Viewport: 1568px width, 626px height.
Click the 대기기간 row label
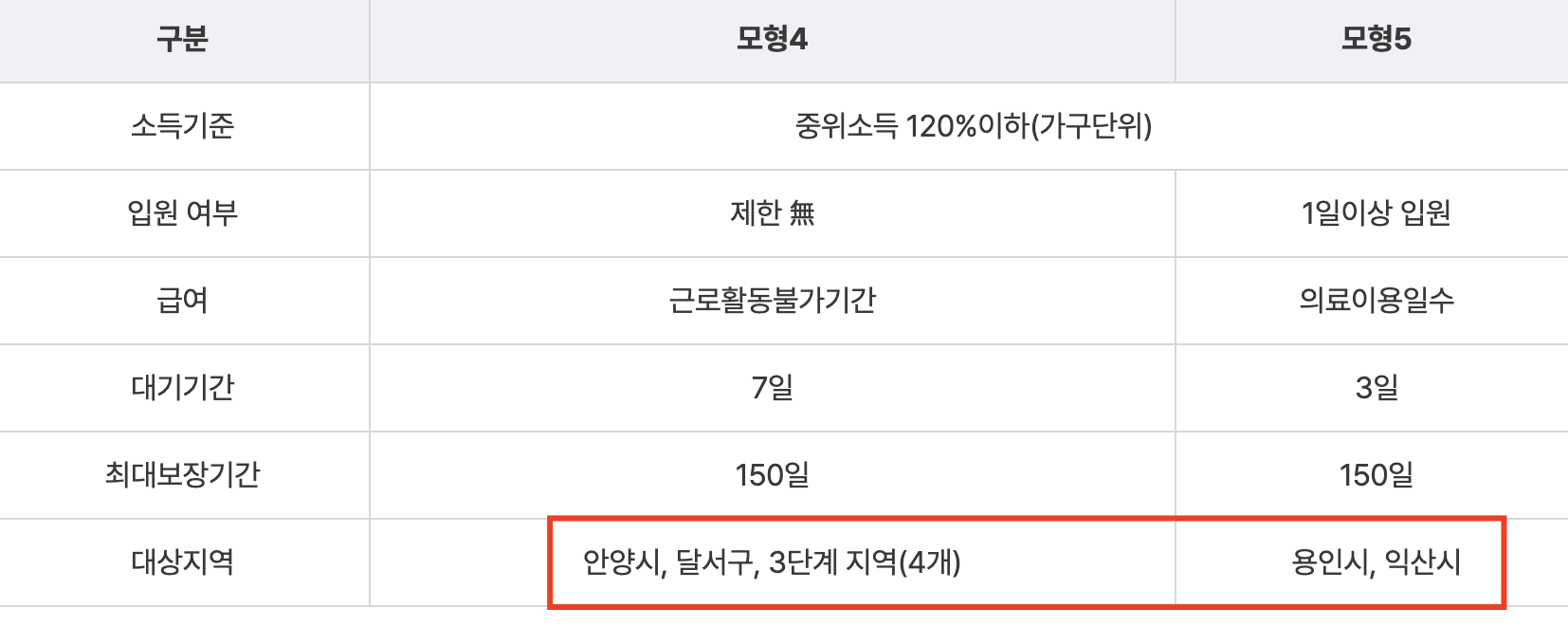coord(183,388)
